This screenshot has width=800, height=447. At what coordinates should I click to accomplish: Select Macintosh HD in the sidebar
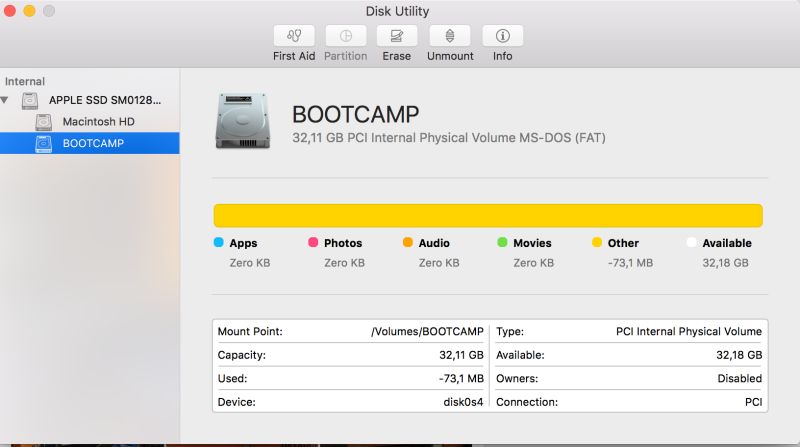(89, 121)
